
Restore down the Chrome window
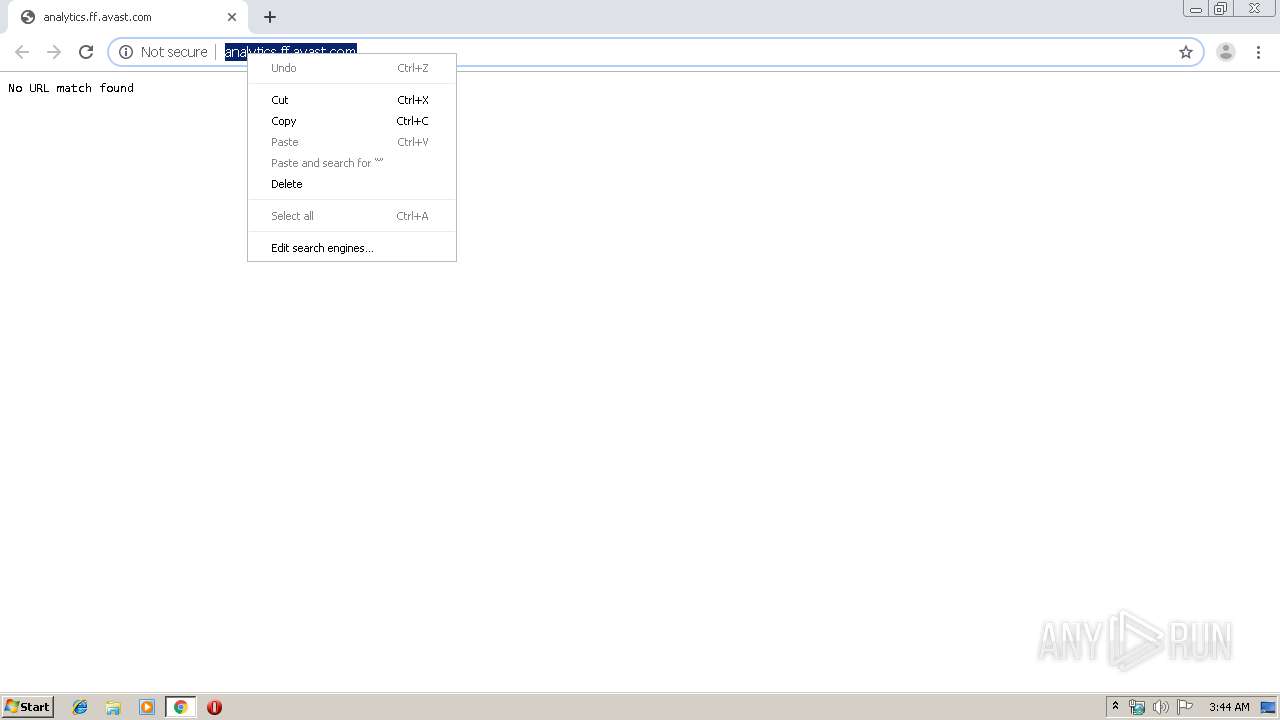point(1221,9)
